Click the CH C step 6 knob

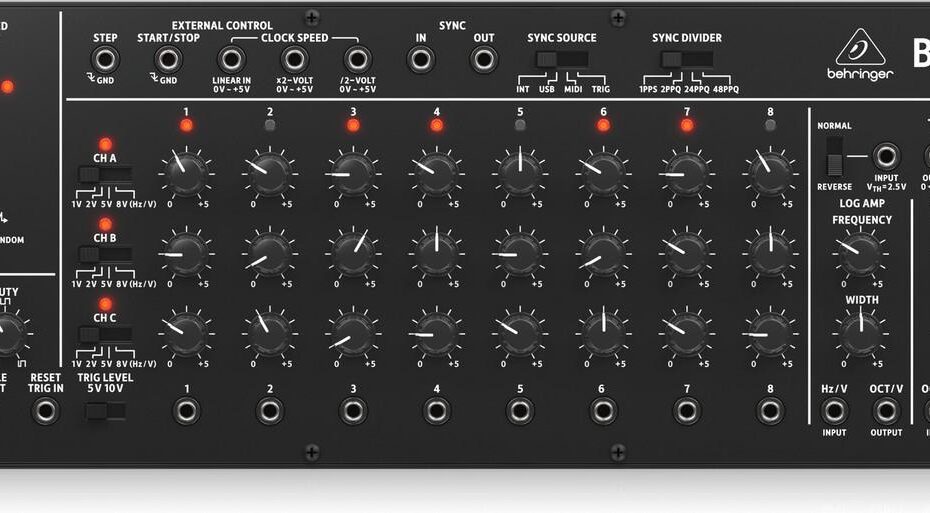point(603,334)
